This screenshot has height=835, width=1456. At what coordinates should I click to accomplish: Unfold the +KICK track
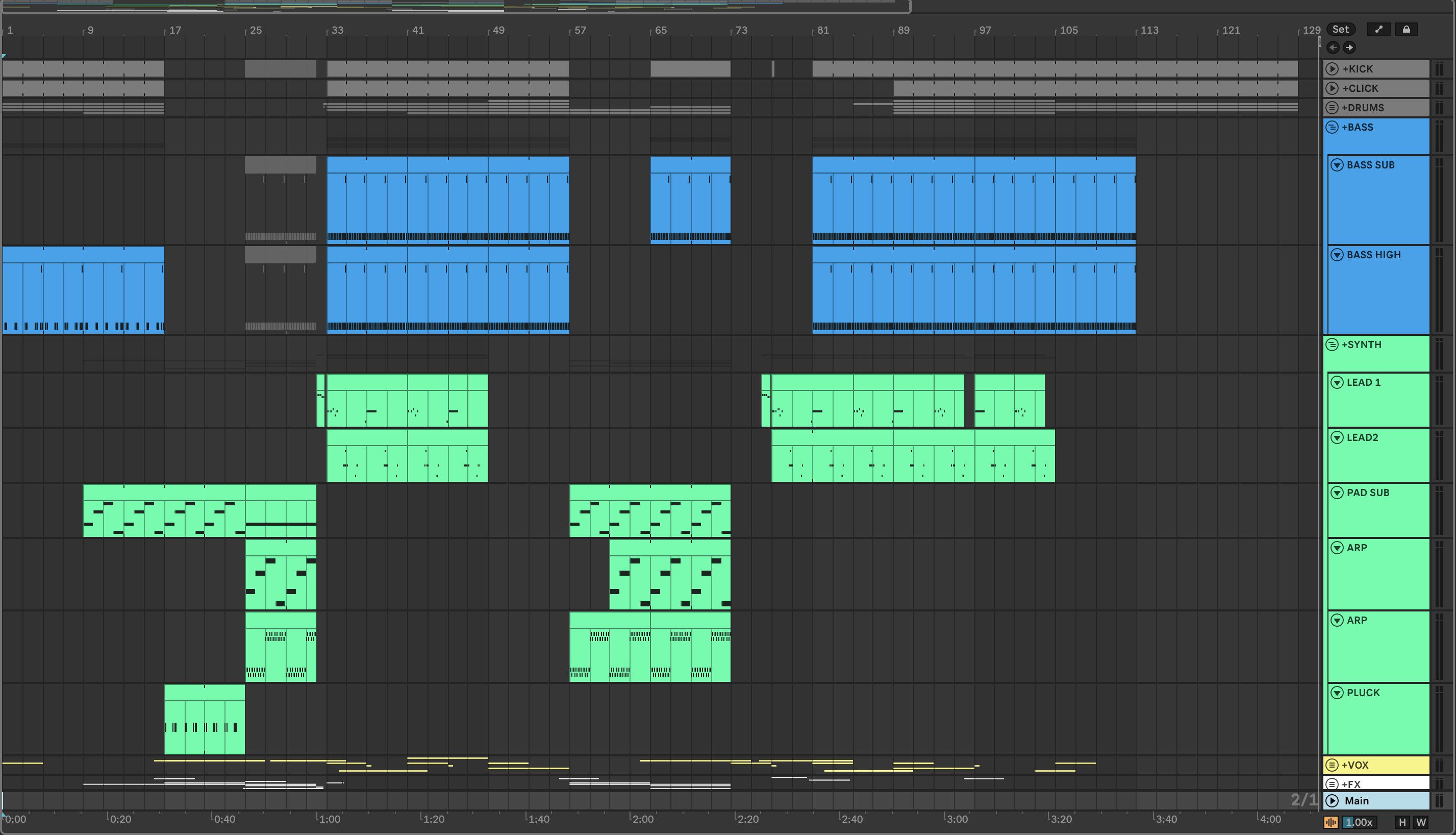(1332, 69)
